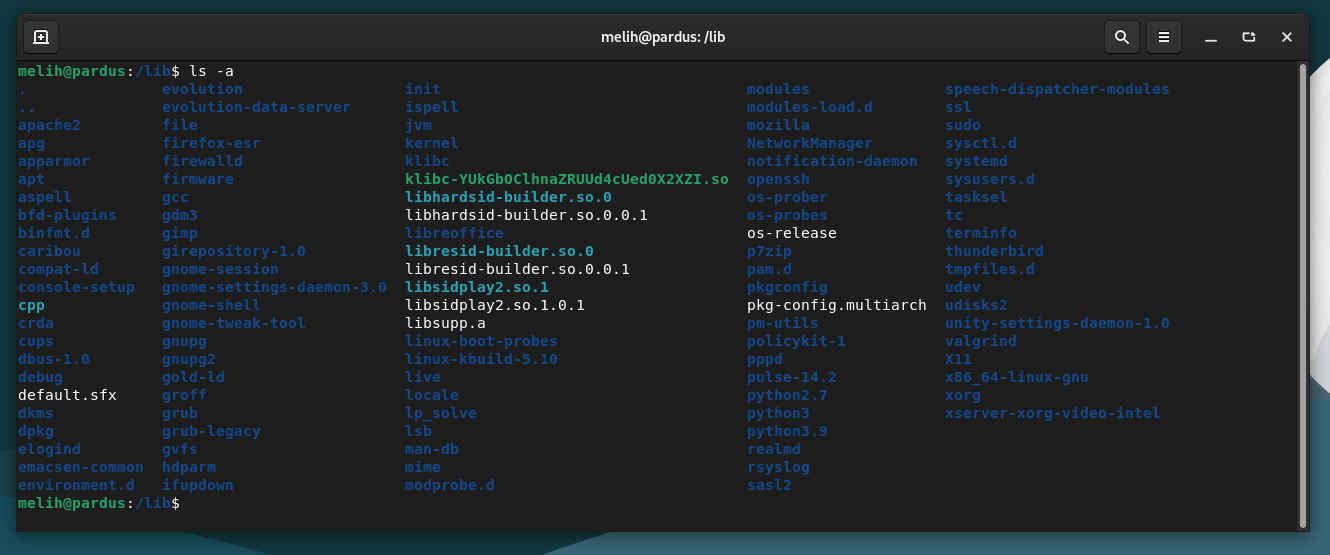This screenshot has width=1330, height=555.
Task: Click the 'libreoffice' directory name
Action: coord(454,233)
